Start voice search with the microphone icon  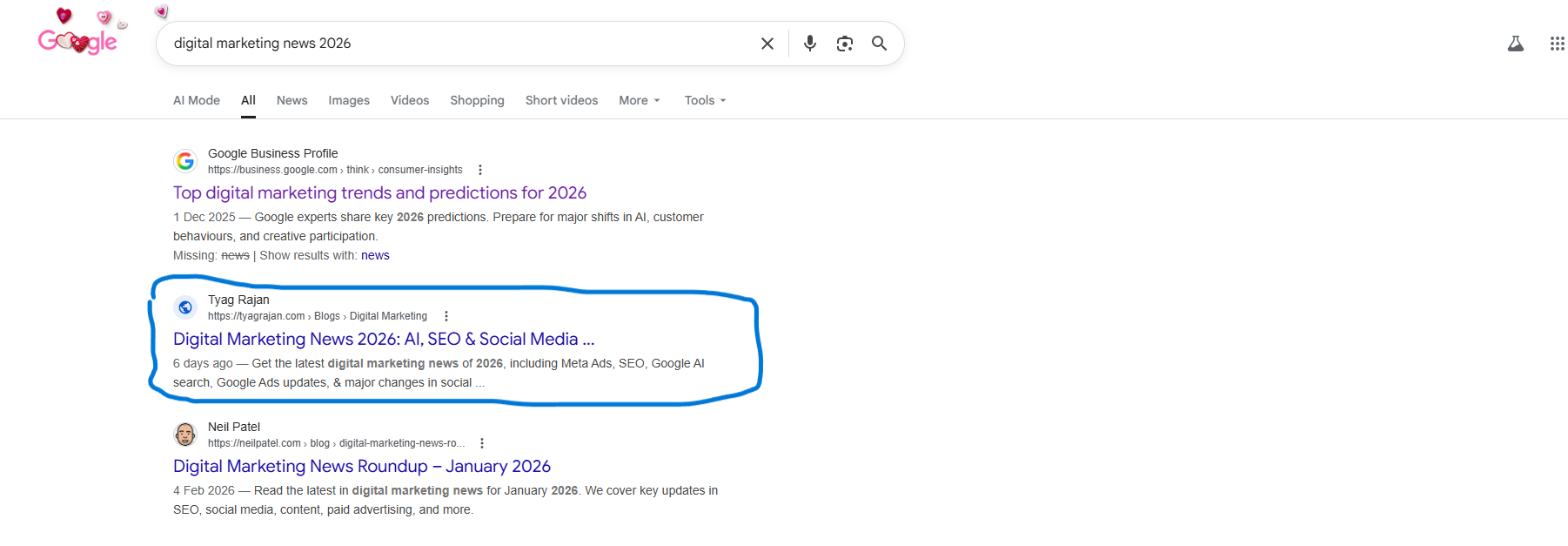(809, 44)
